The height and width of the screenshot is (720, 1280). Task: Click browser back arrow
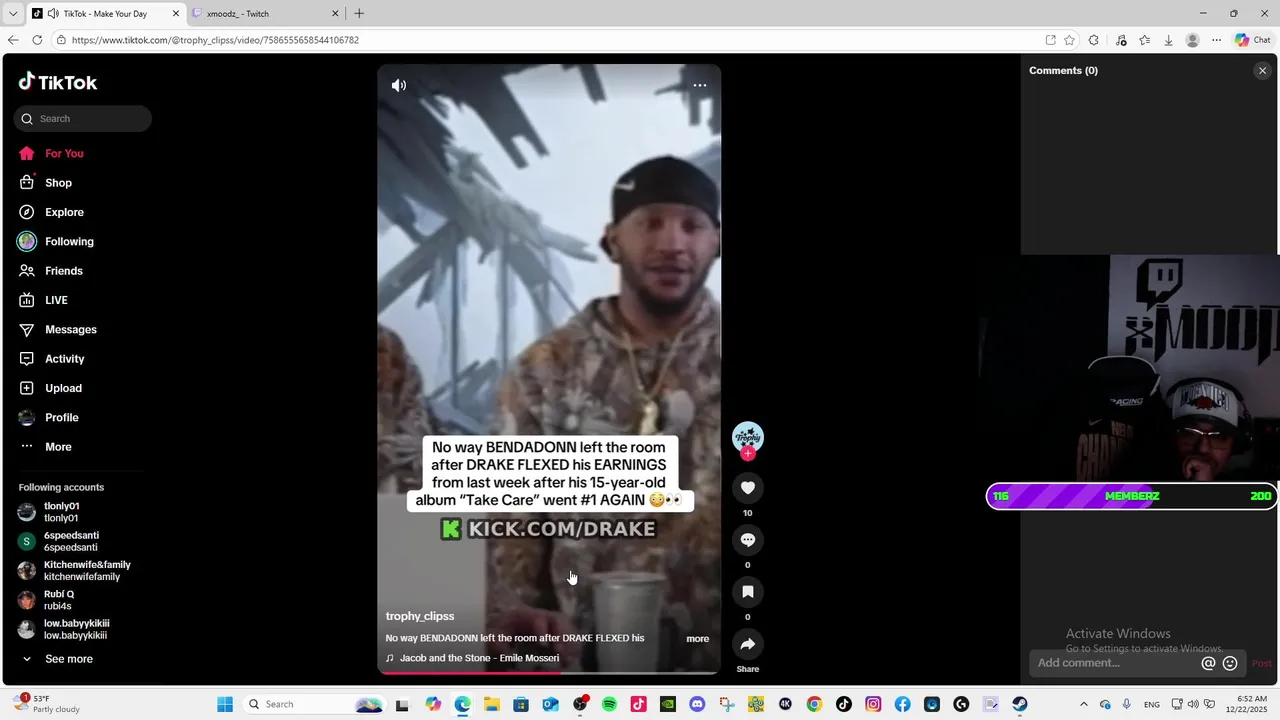click(x=13, y=40)
